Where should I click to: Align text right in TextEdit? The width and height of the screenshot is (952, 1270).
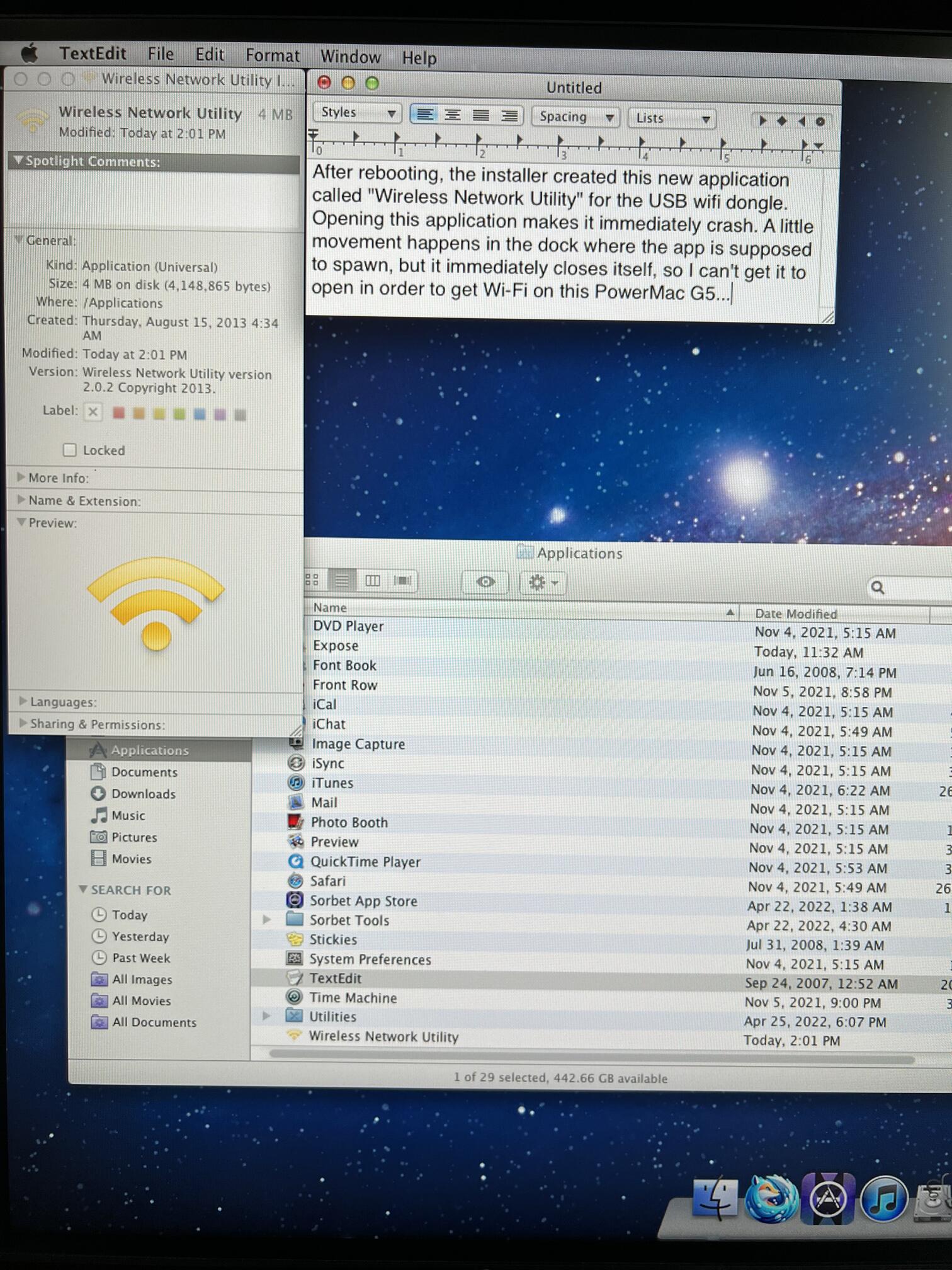[509, 116]
